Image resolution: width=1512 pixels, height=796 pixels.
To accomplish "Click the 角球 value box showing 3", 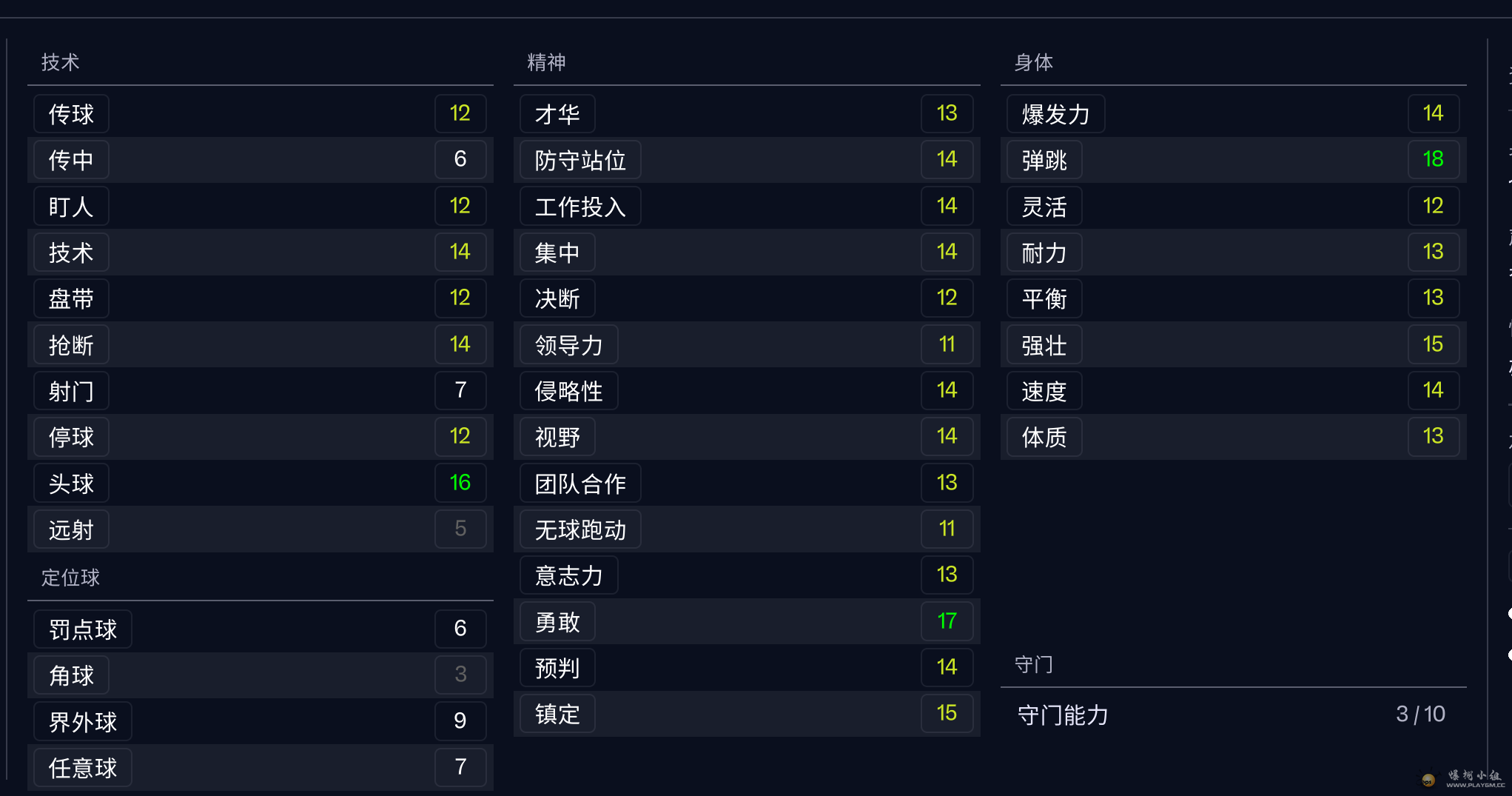I will pos(460,675).
